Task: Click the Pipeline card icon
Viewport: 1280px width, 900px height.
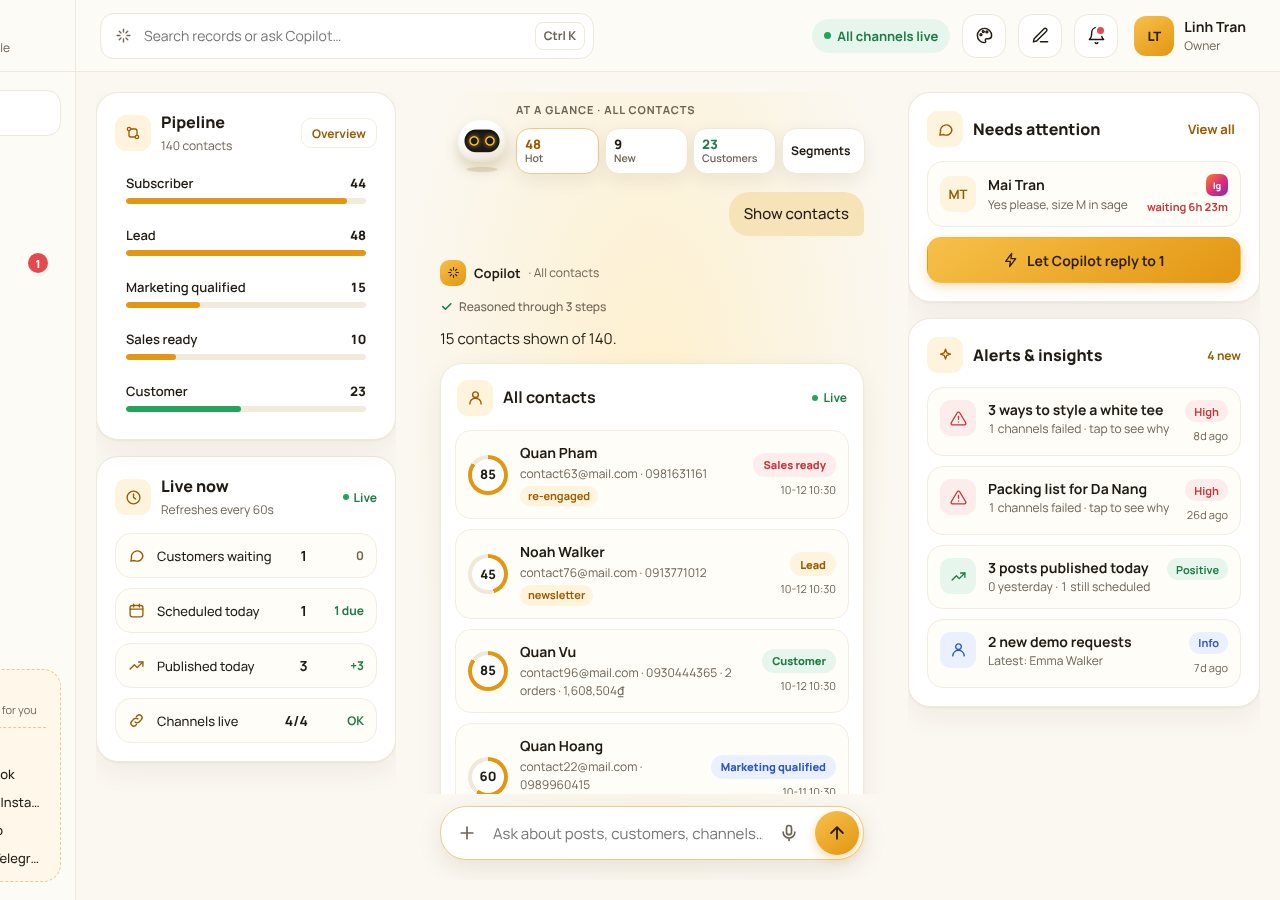Action: [133, 133]
